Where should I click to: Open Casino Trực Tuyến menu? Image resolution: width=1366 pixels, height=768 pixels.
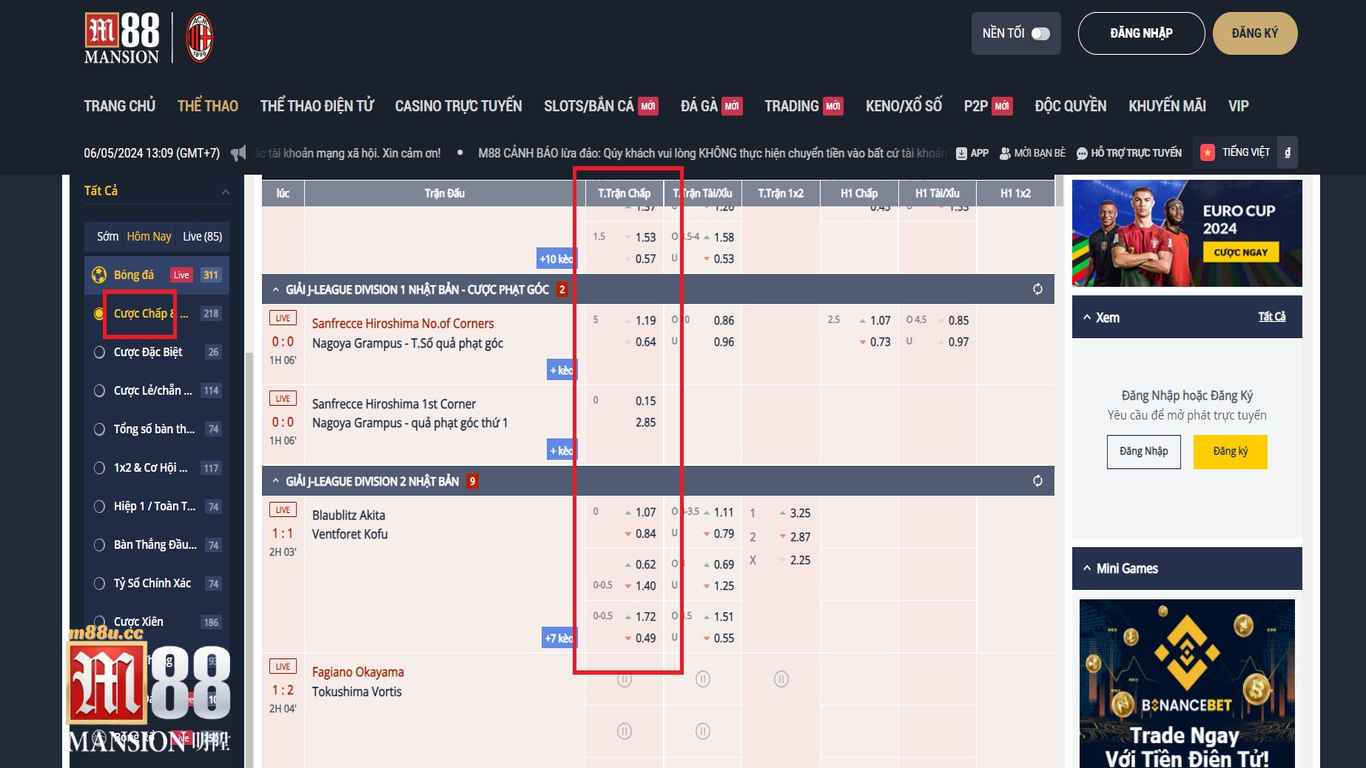[458, 105]
